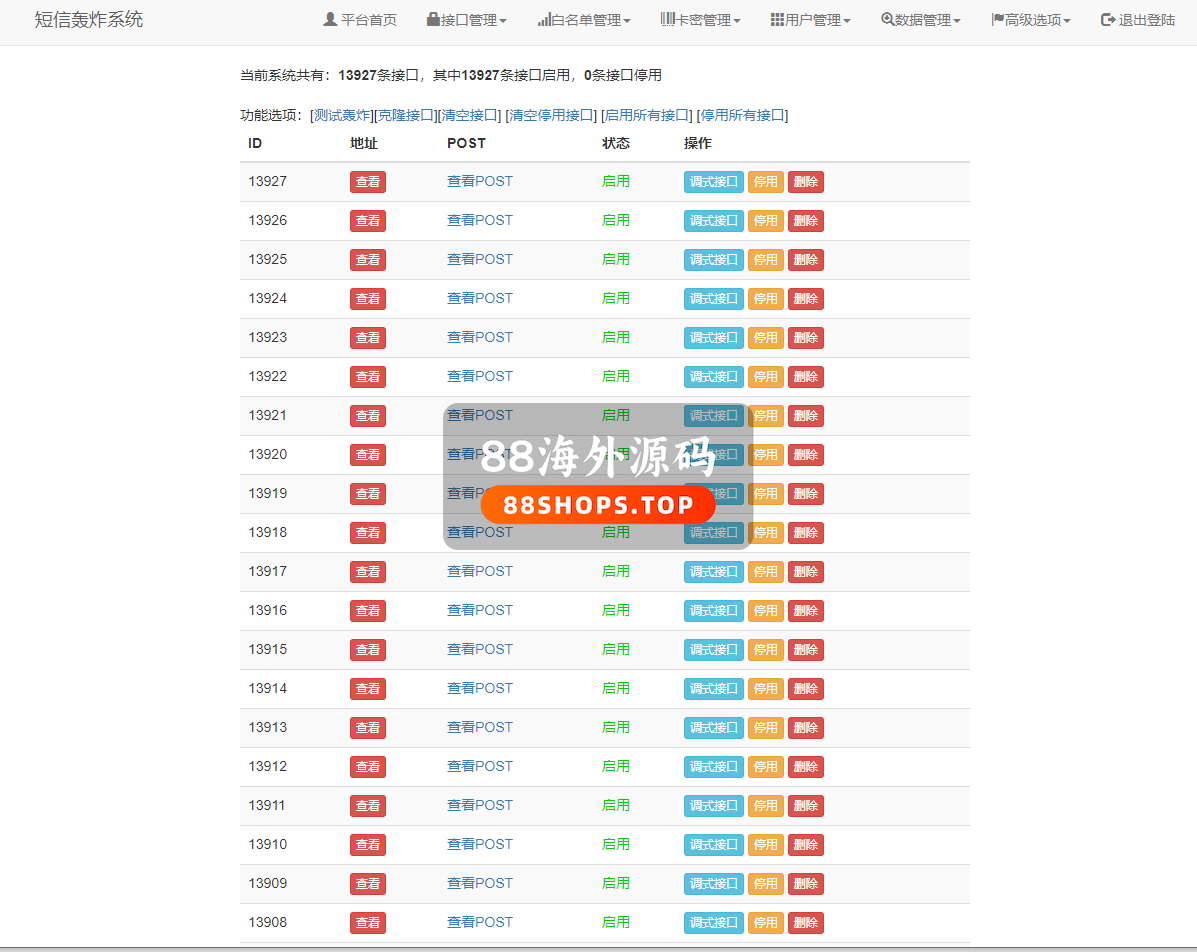Click the barcode icon for 卡密管理

point(667,20)
